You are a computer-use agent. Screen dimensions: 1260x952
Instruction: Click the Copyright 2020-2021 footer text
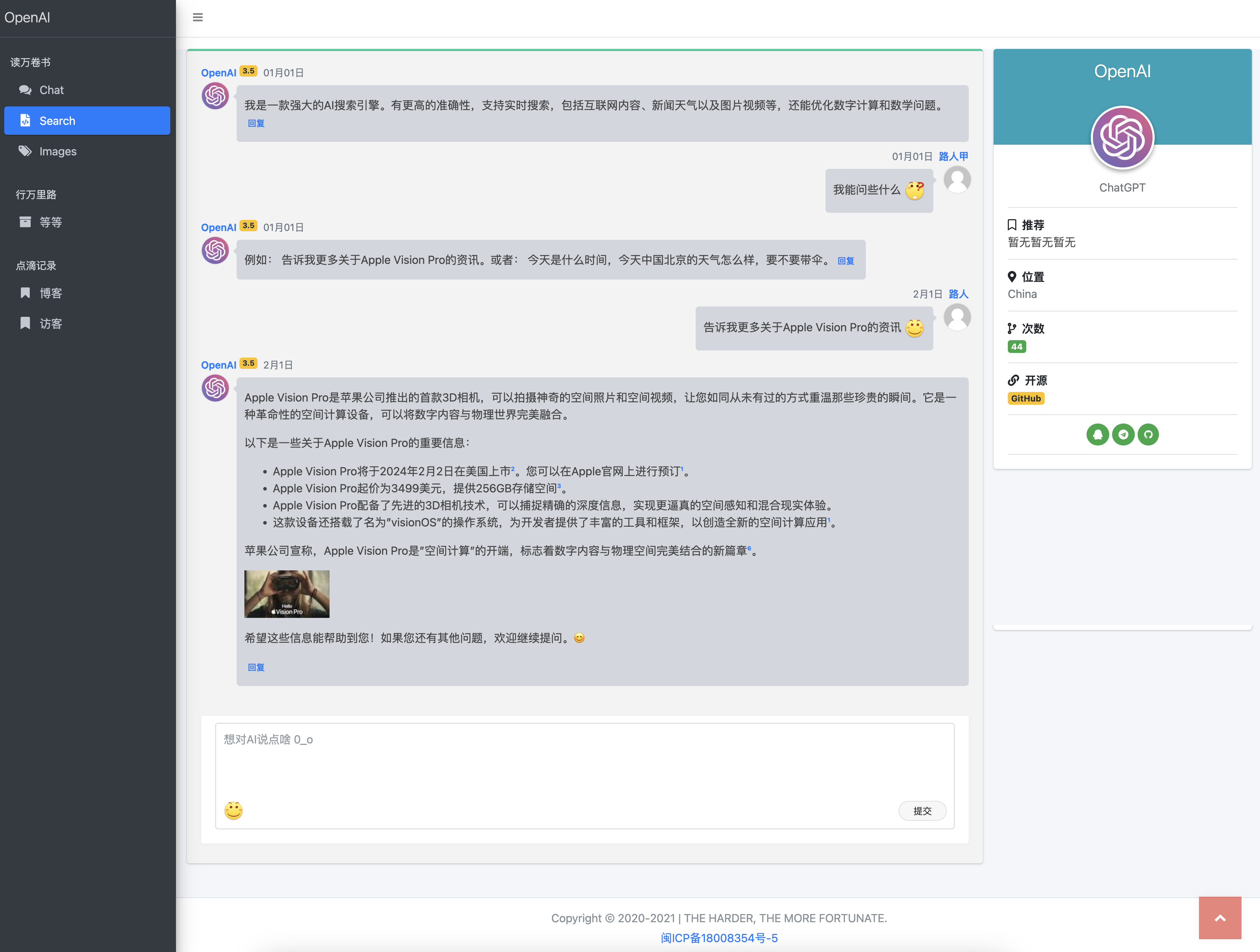(x=719, y=918)
